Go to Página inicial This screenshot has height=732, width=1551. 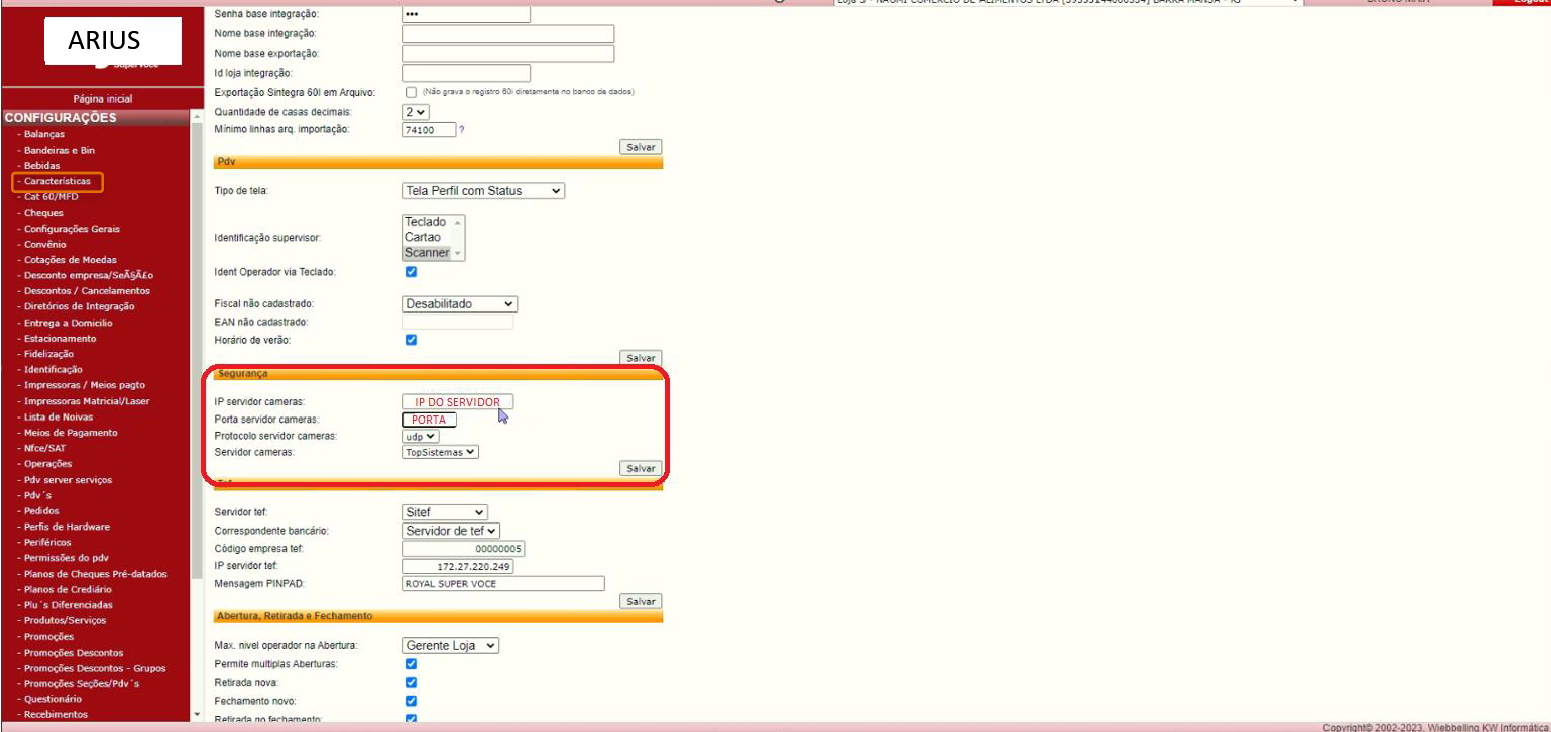(x=102, y=99)
